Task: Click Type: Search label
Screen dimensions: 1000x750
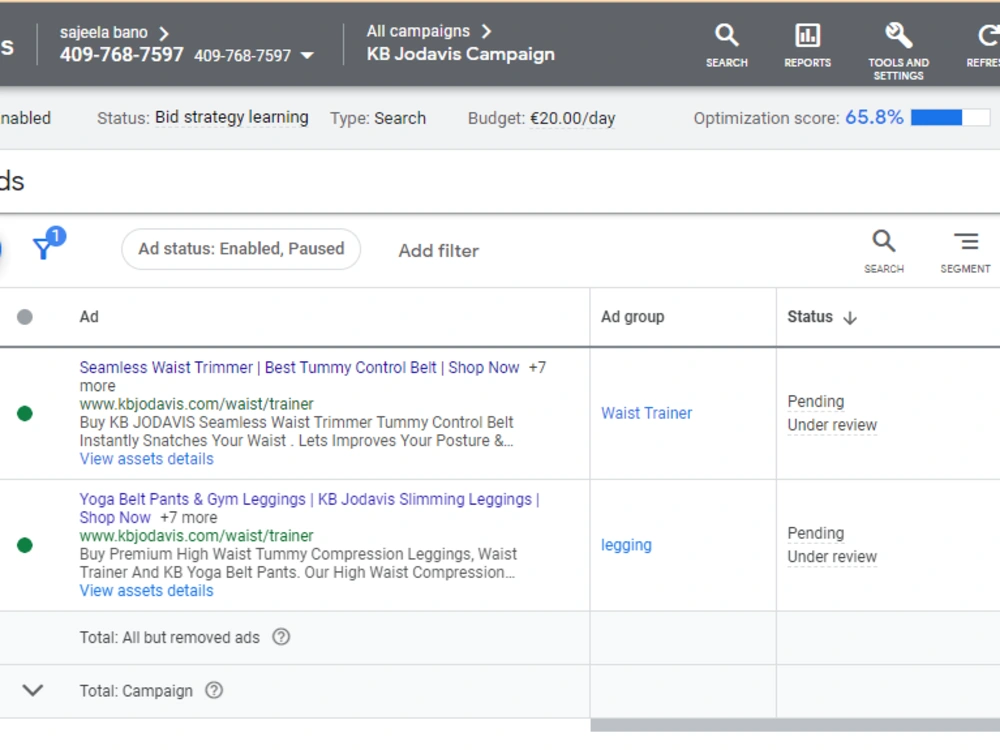Action: 378,118
